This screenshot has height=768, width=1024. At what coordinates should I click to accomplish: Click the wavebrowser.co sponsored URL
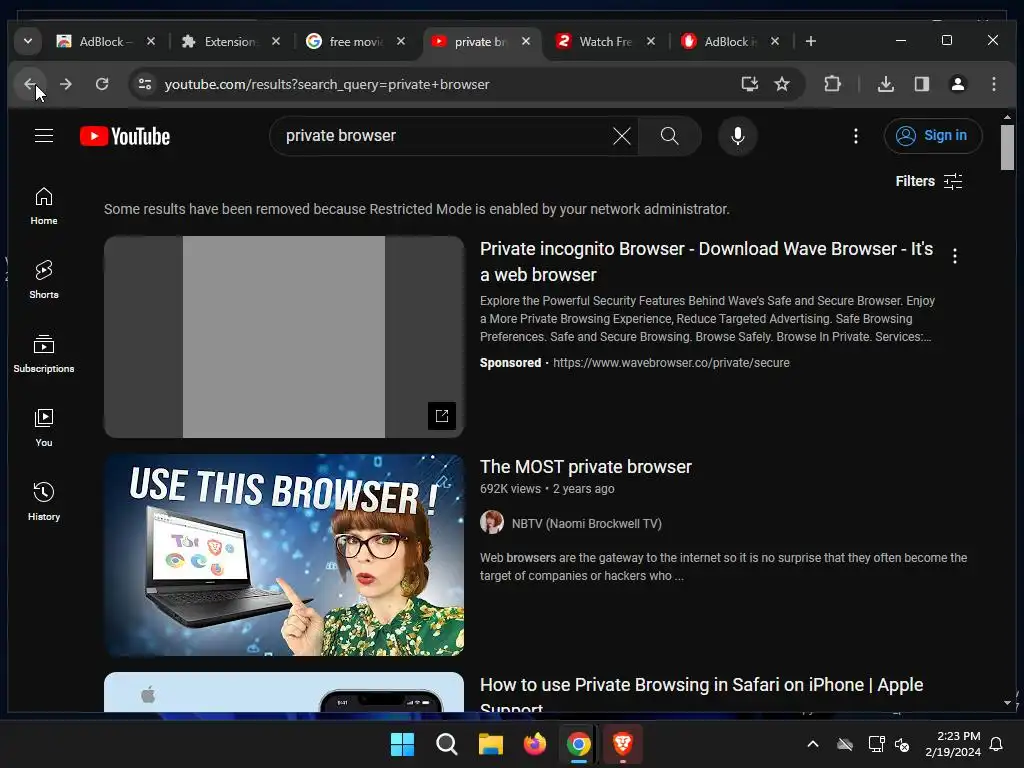pos(671,362)
